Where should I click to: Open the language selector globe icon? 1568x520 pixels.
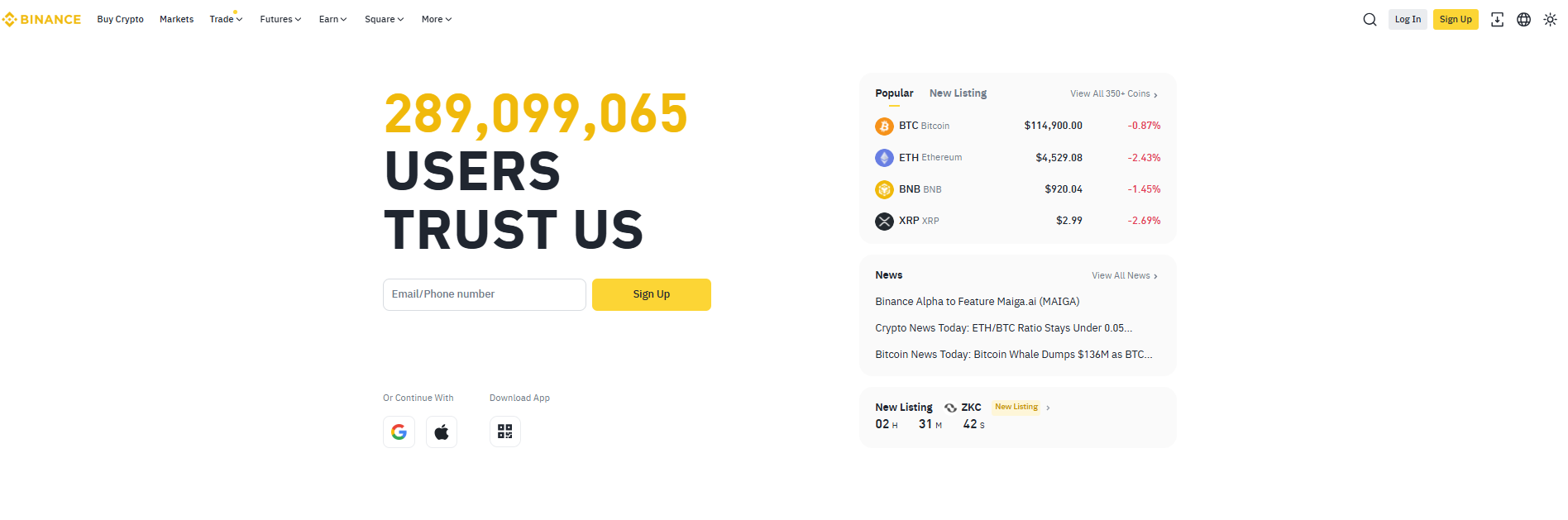pos(1524,19)
